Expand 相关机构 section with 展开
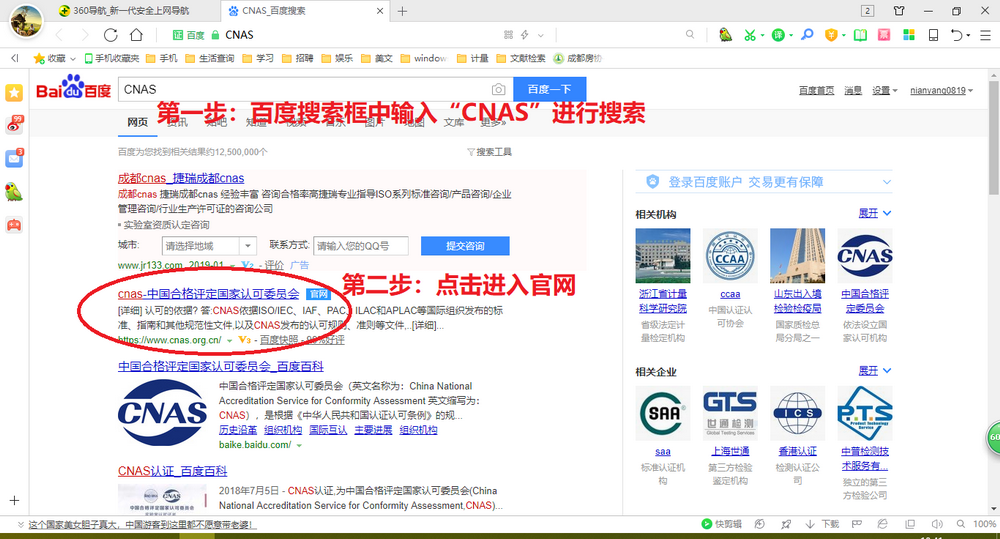Viewport: 1000px width, 539px height. pyautogui.click(x=874, y=213)
